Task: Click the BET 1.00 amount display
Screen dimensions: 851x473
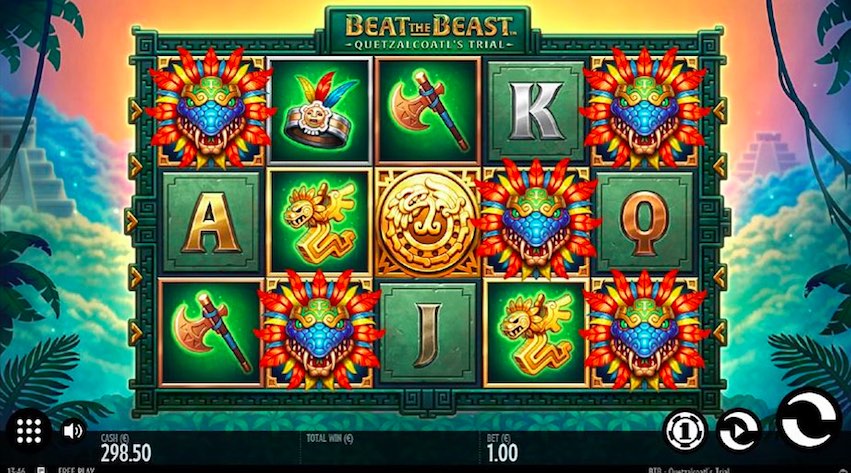Action: 503,448
